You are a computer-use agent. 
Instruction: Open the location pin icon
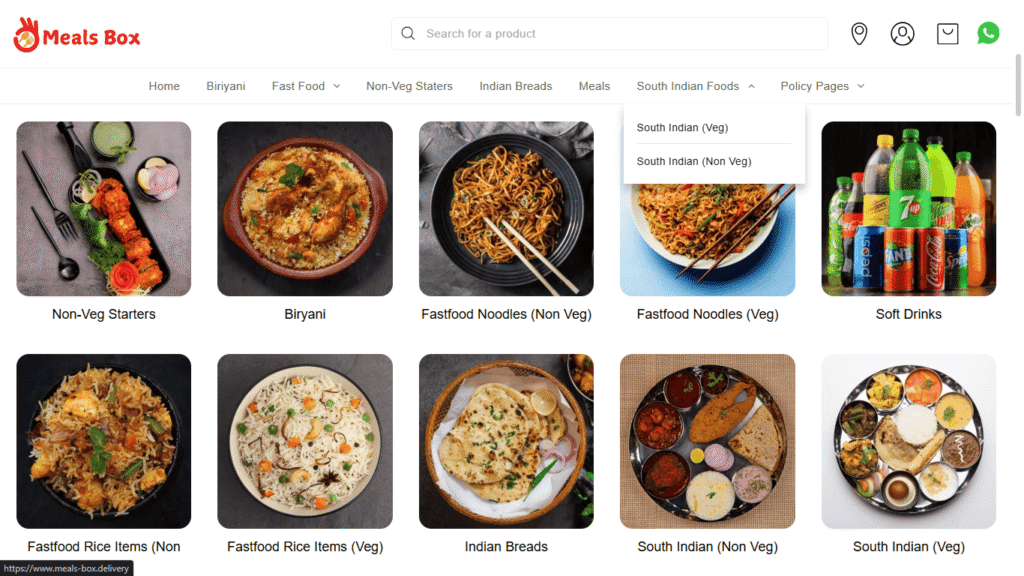pyautogui.click(x=859, y=34)
